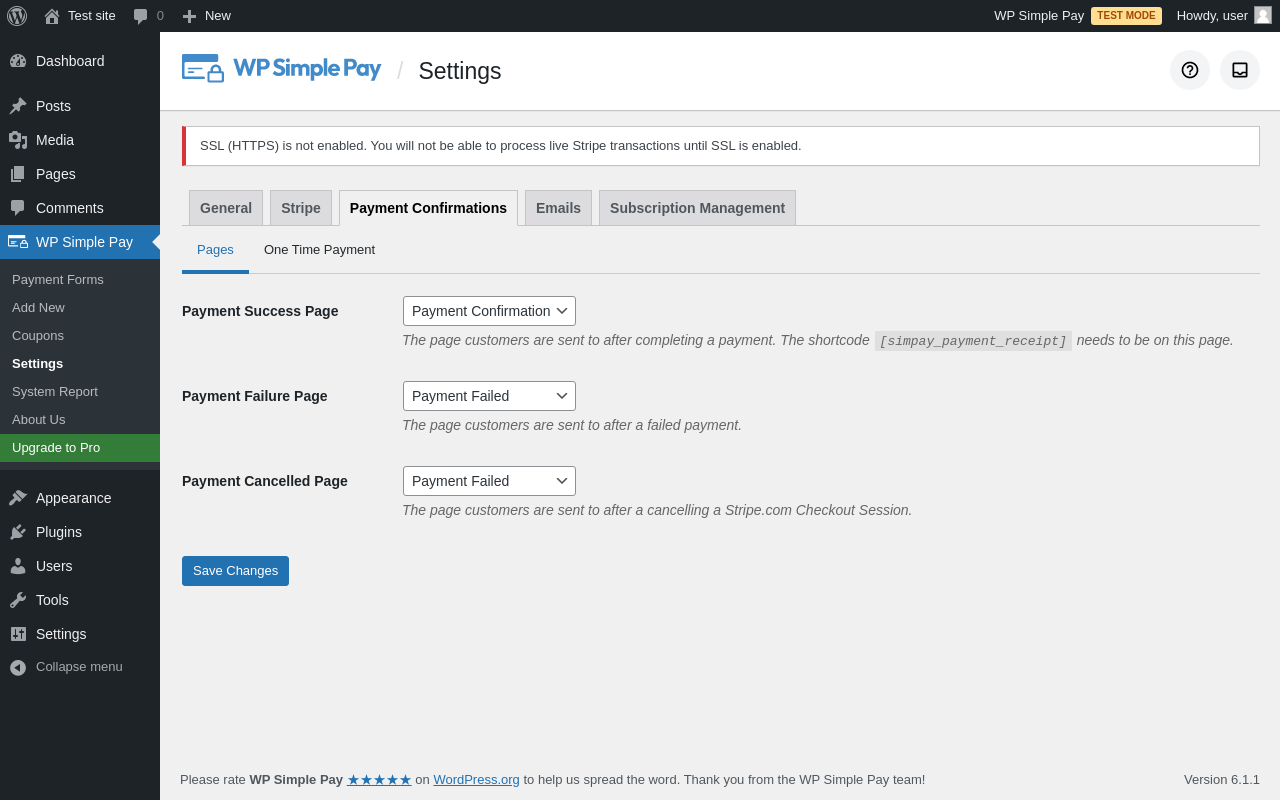The width and height of the screenshot is (1280, 800).
Task: Click the five-star rating link
Action: click(x=379, y=780)
